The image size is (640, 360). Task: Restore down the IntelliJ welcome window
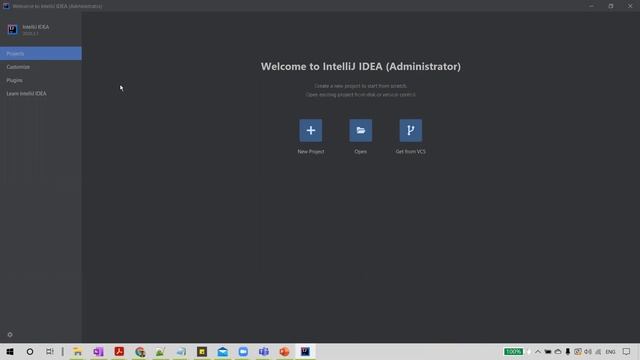pyautogui.click(x=611, y=6)
